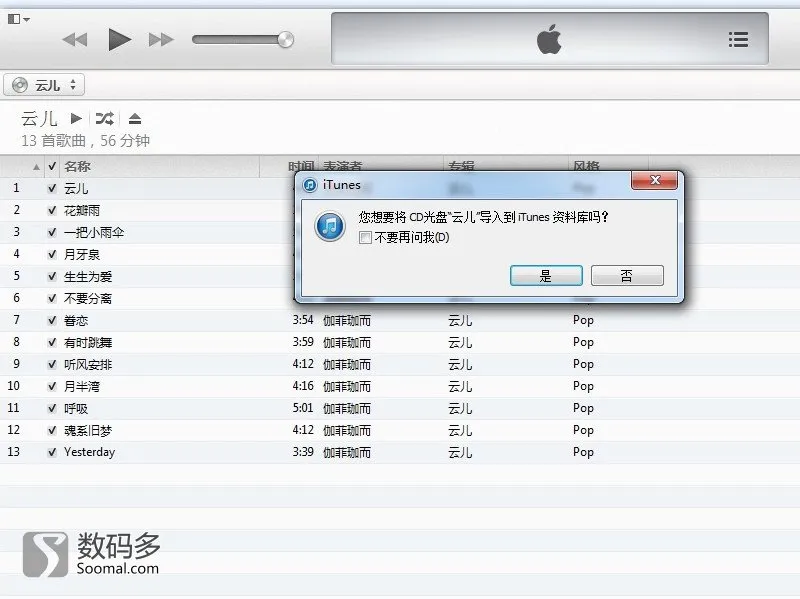
Task: Click the 4:16 duration of 月半湾
Action: [x=303, y=386]
